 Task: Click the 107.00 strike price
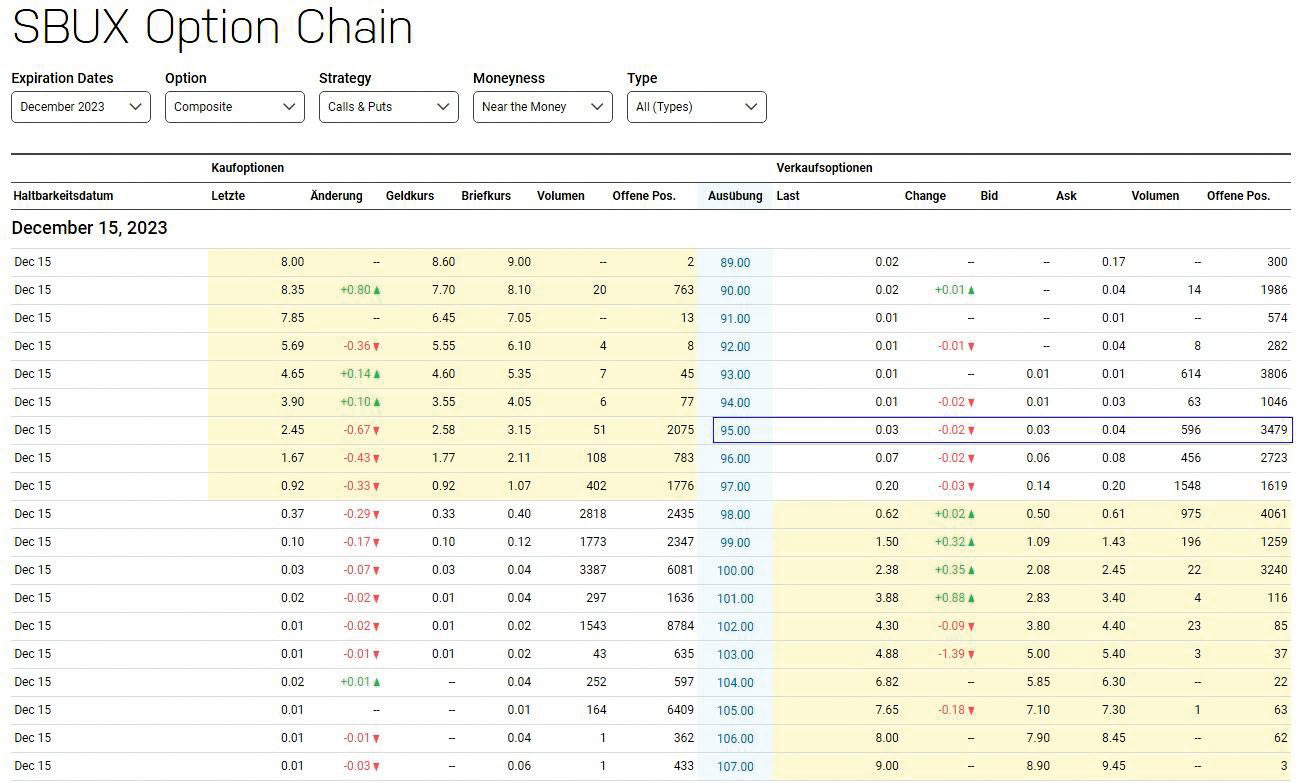(735, 767)
